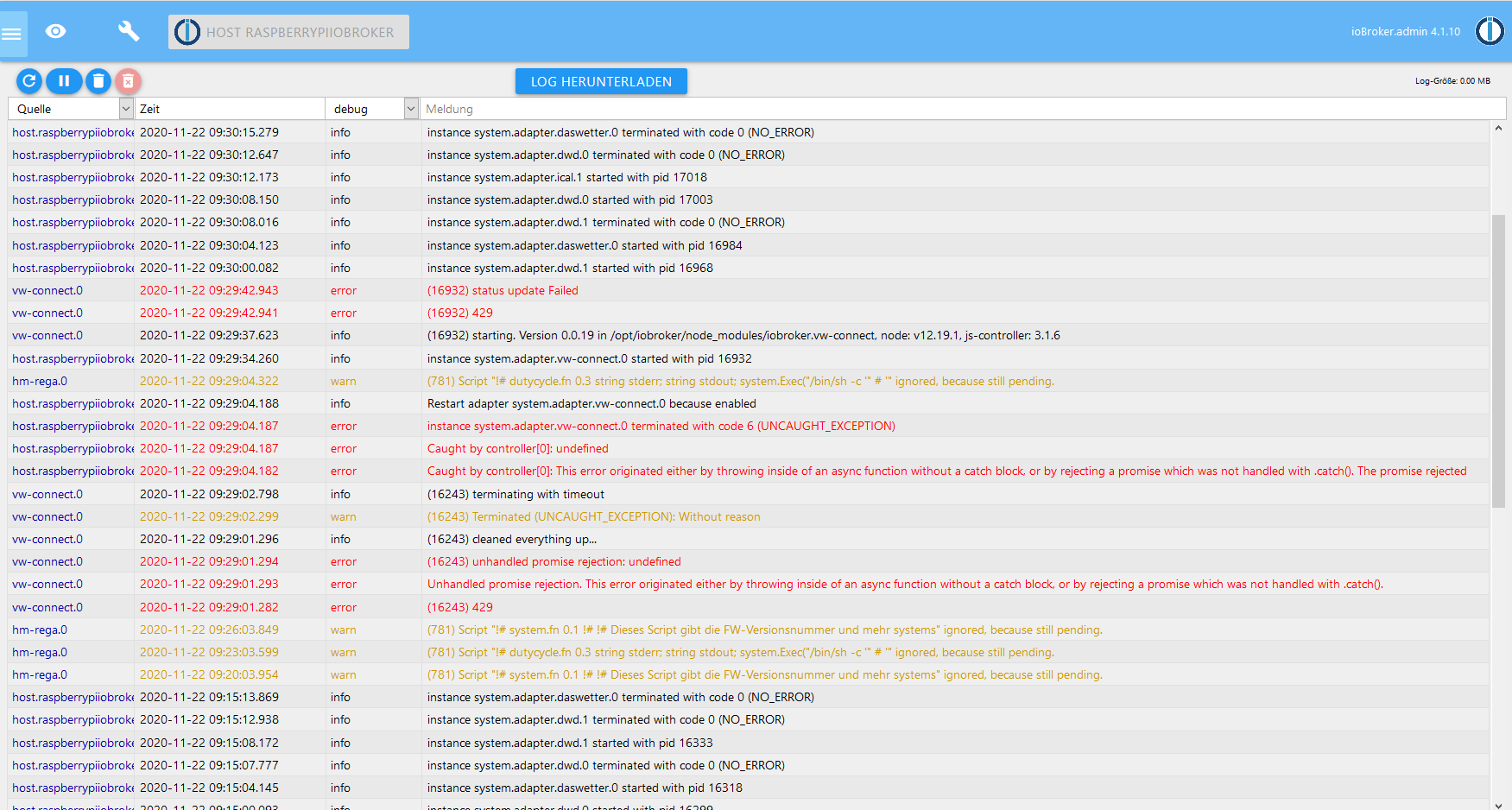This screenshot has width=1512, height=810.
Task: Select 'dwd.1 started with pid 16968' message
Action: coord(570,268)
